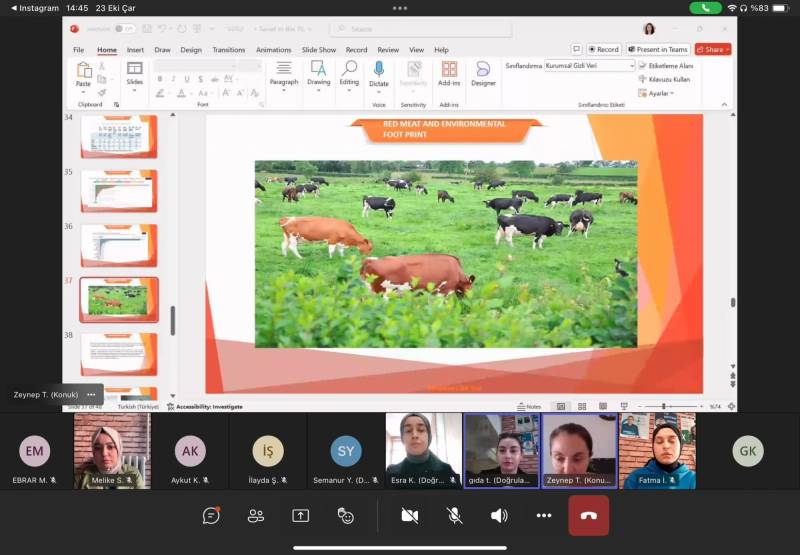The image size is (800, 555).
Task: Change the speaker audio output
Action: coord(499,516)
